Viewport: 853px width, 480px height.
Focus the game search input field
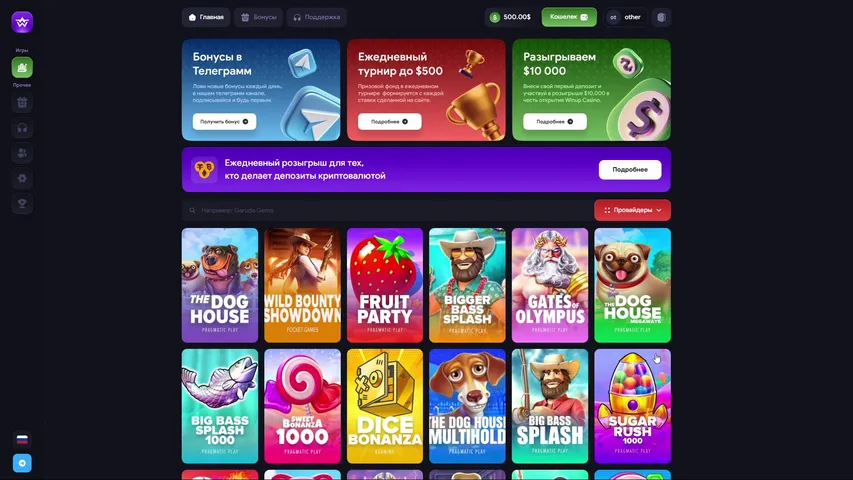(x=386, y=210)
